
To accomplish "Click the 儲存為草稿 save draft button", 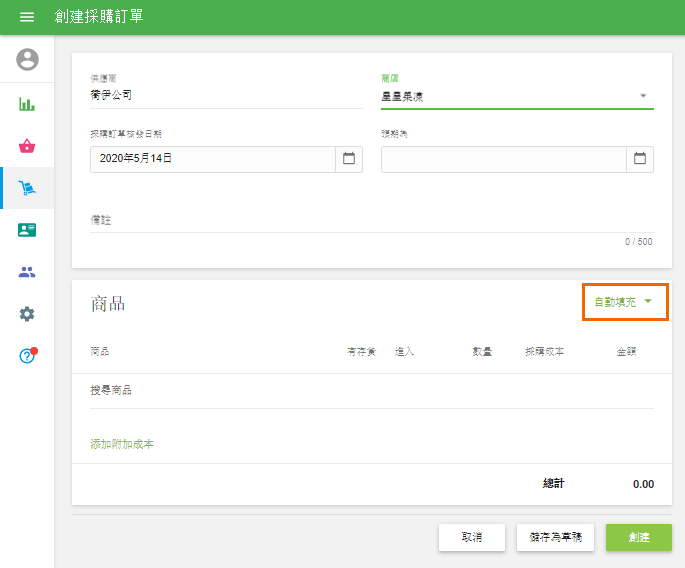I will (x=555, y=537).
